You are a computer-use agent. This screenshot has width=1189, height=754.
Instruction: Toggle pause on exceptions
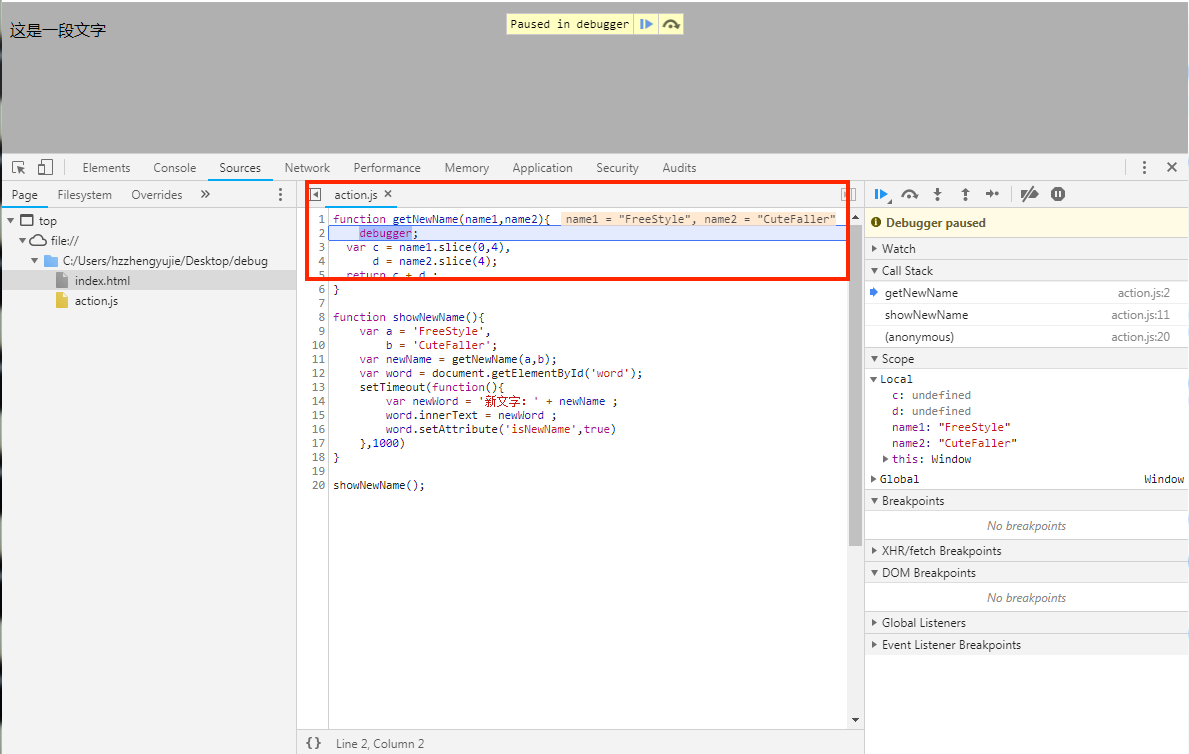tap(1058, 194)
